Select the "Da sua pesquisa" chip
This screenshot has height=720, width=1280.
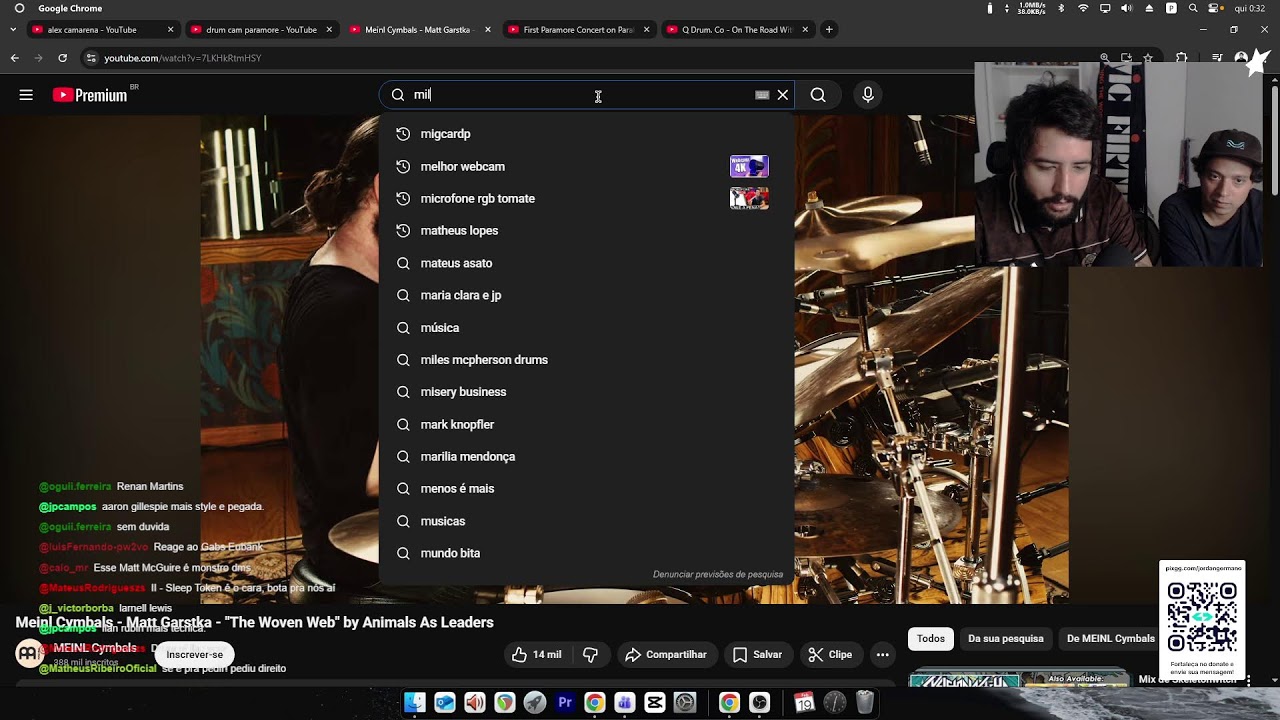pos(1006,639)
